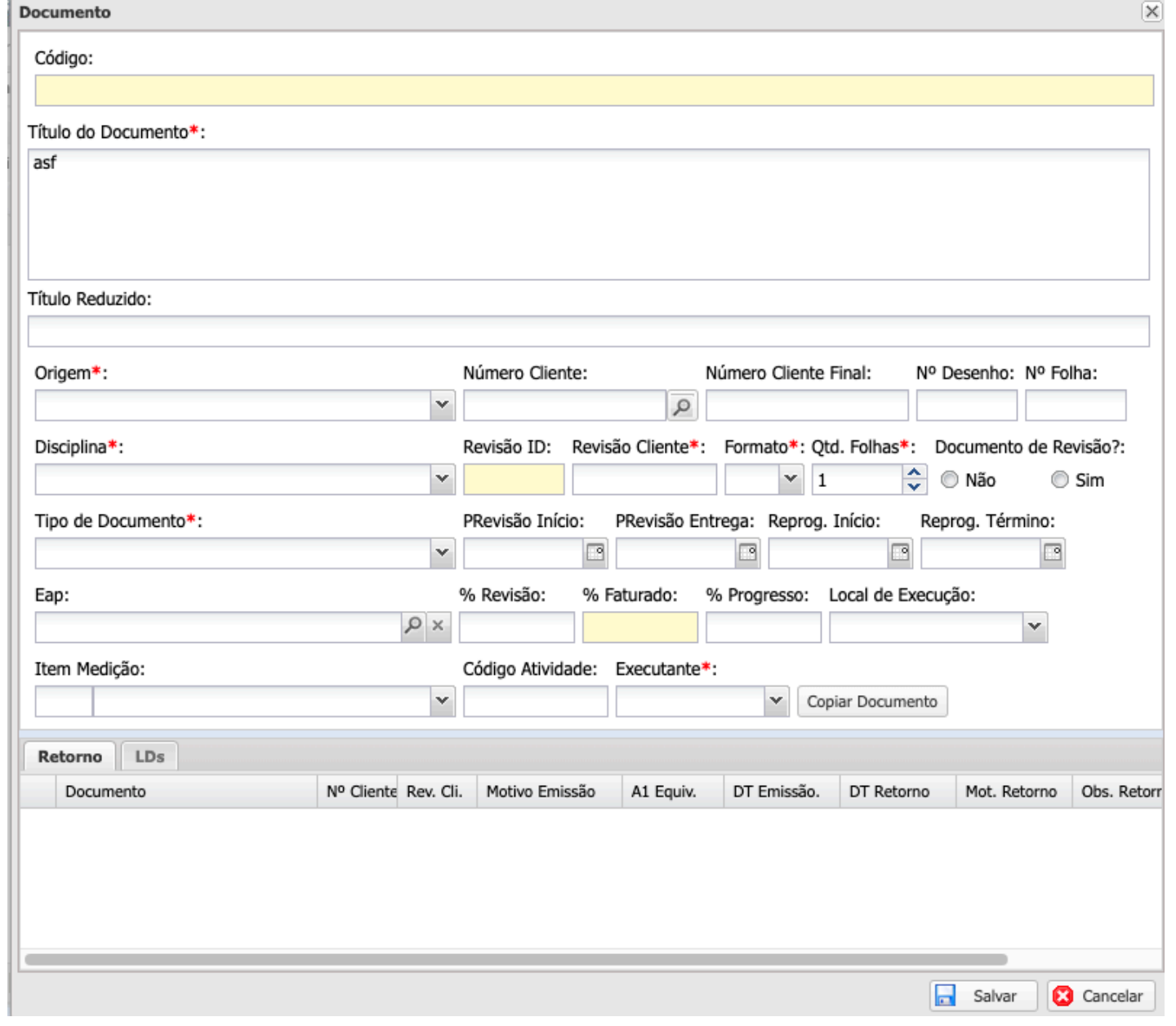Open the Reprog. Início calendar picker
Image resolution: width=1176 pixels, height=1026 pixels.
point(900,554)
